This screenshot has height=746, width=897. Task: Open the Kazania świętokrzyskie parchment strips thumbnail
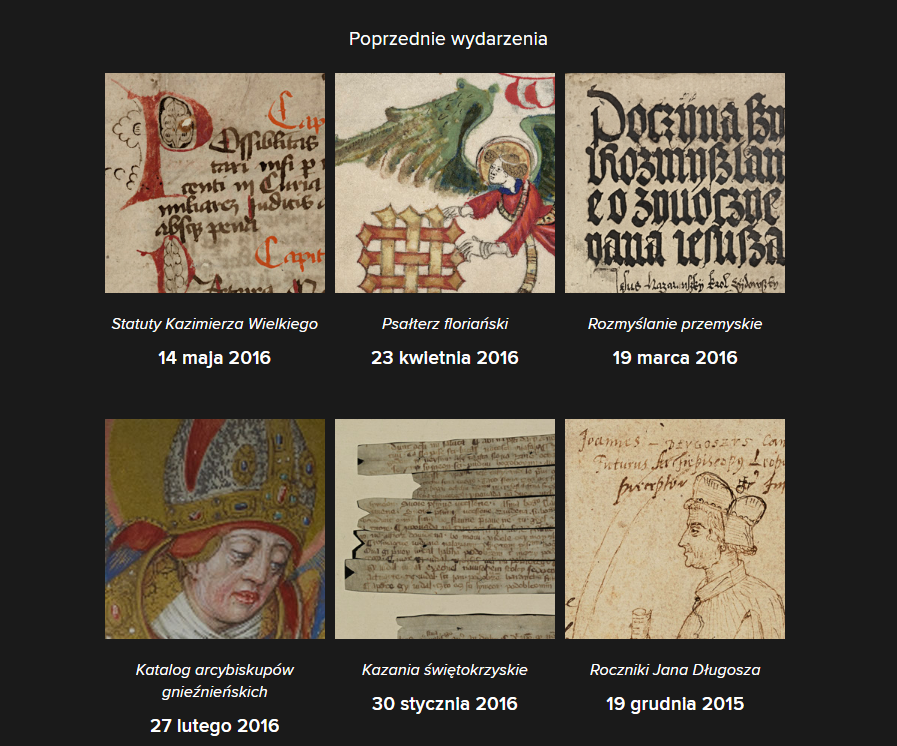tap(444, 529)
